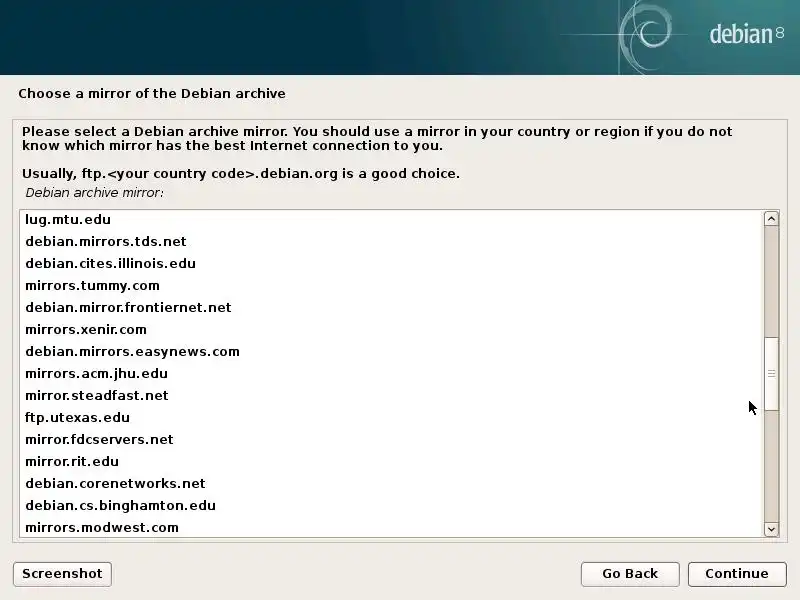Image resolution: width=800 pixels, height=600 pixels.
Task: Take a screenshot with the Screenshot button
Action: pyautogui.click(x=62, y=574)
